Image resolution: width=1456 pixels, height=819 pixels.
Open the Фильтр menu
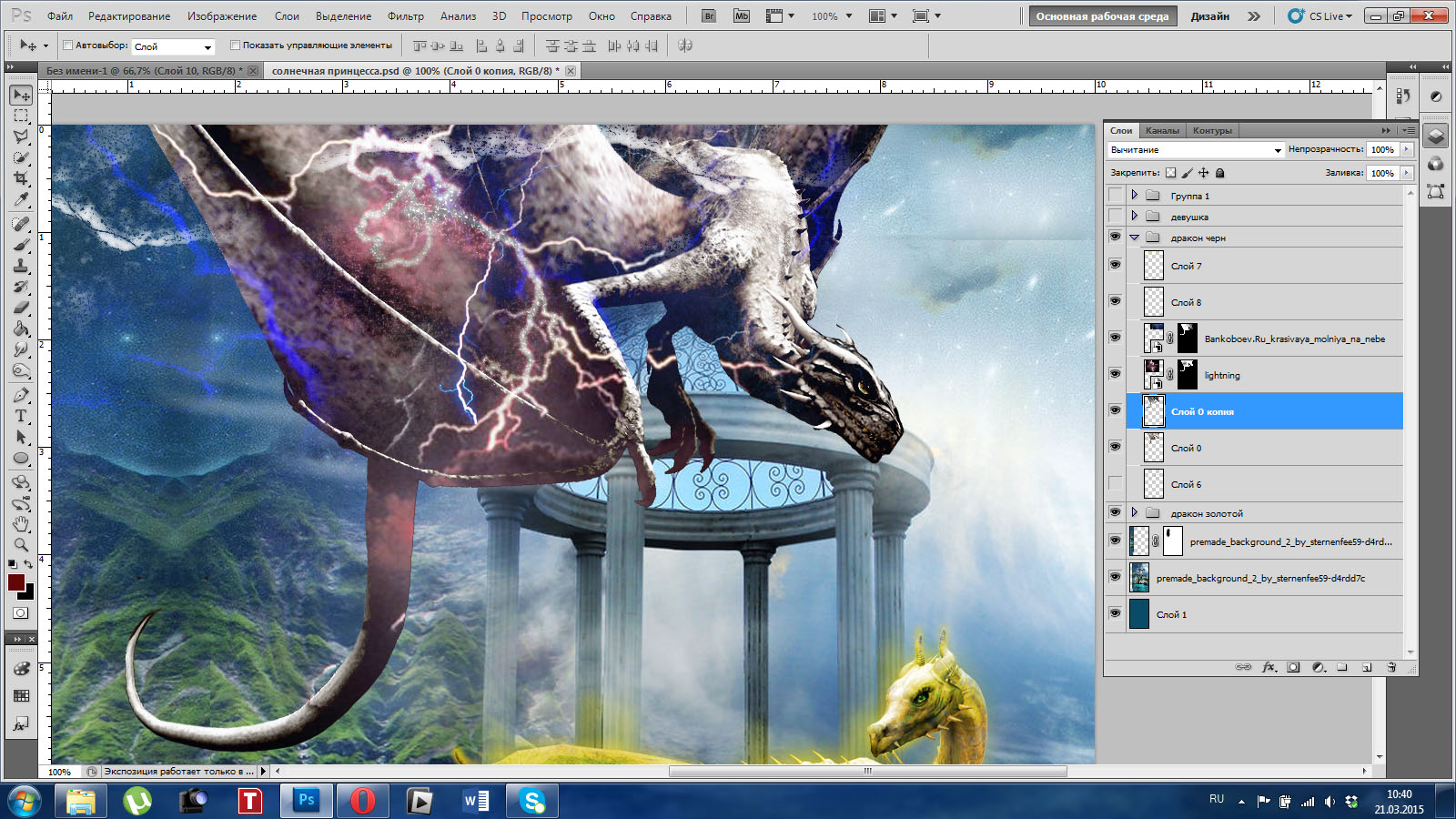coord(406,16)
